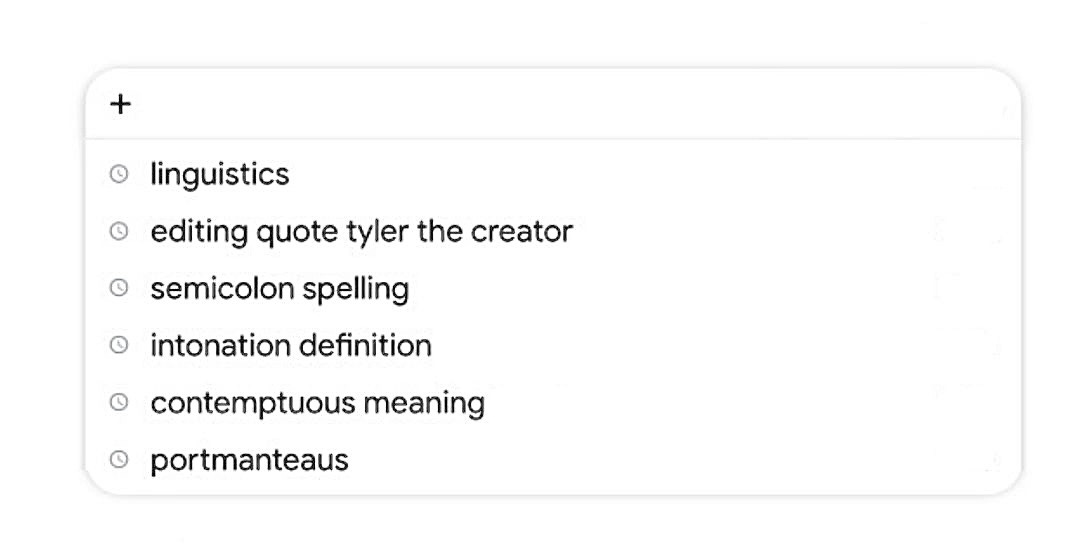This screenshot has width=1078, height=550.
Task: Click history icon next to intonation definition
Action: 119,344
